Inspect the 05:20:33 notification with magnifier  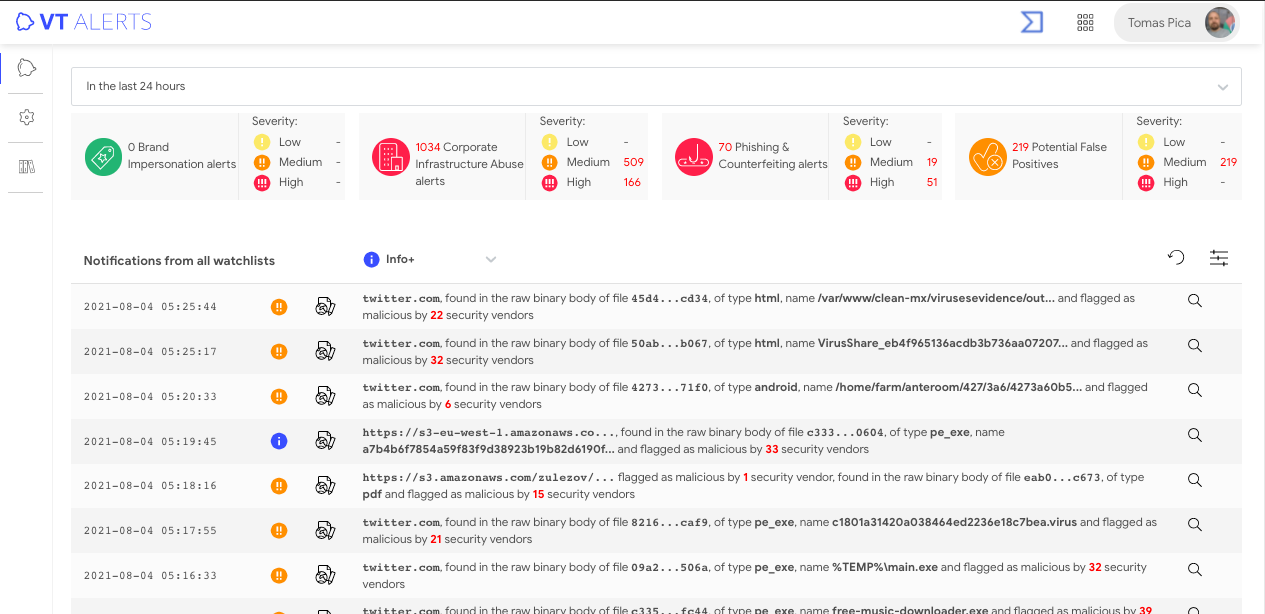tap(1194, 390)
